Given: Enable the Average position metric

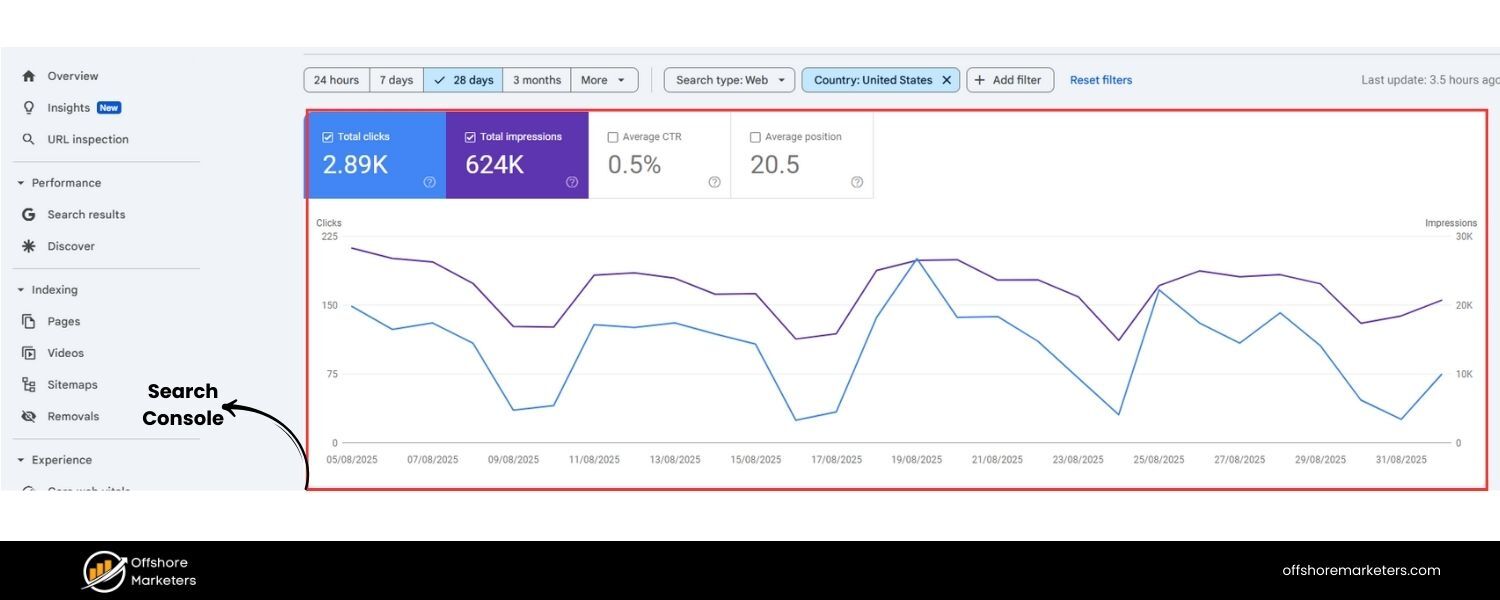Looking at the screenshot, I should 756,136.
